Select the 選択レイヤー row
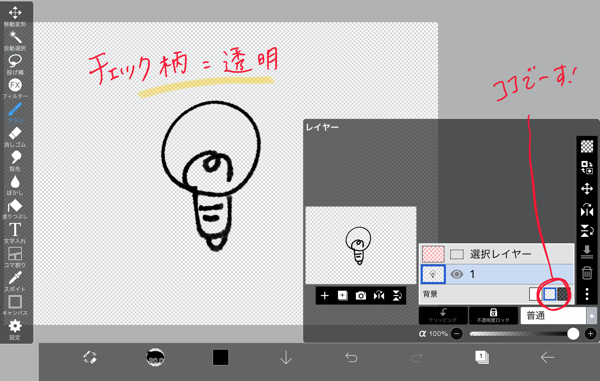This screenshot has height=381, width=600. point(497,254)
